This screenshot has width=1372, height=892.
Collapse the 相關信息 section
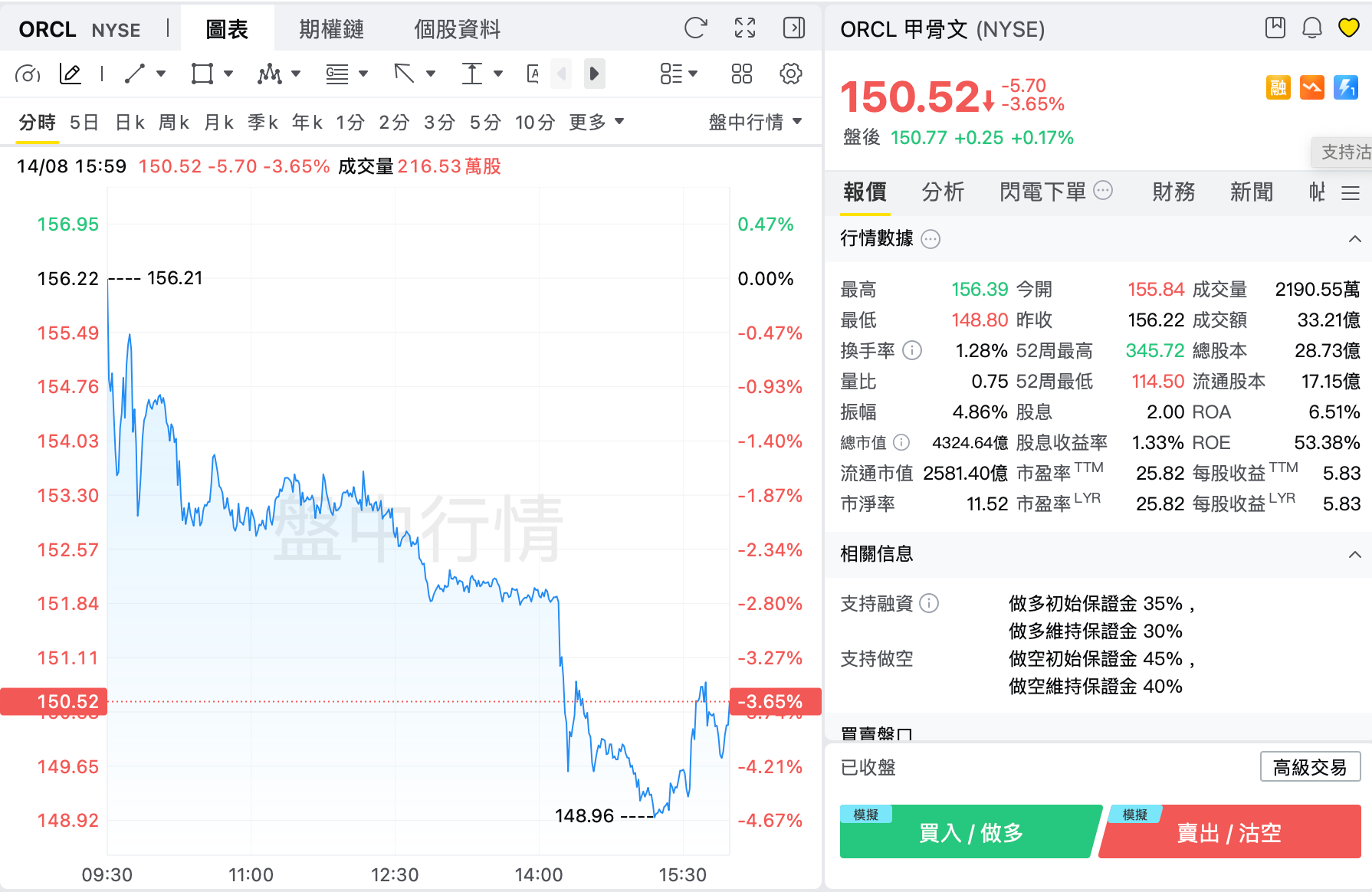click(x=1354, y=554)
